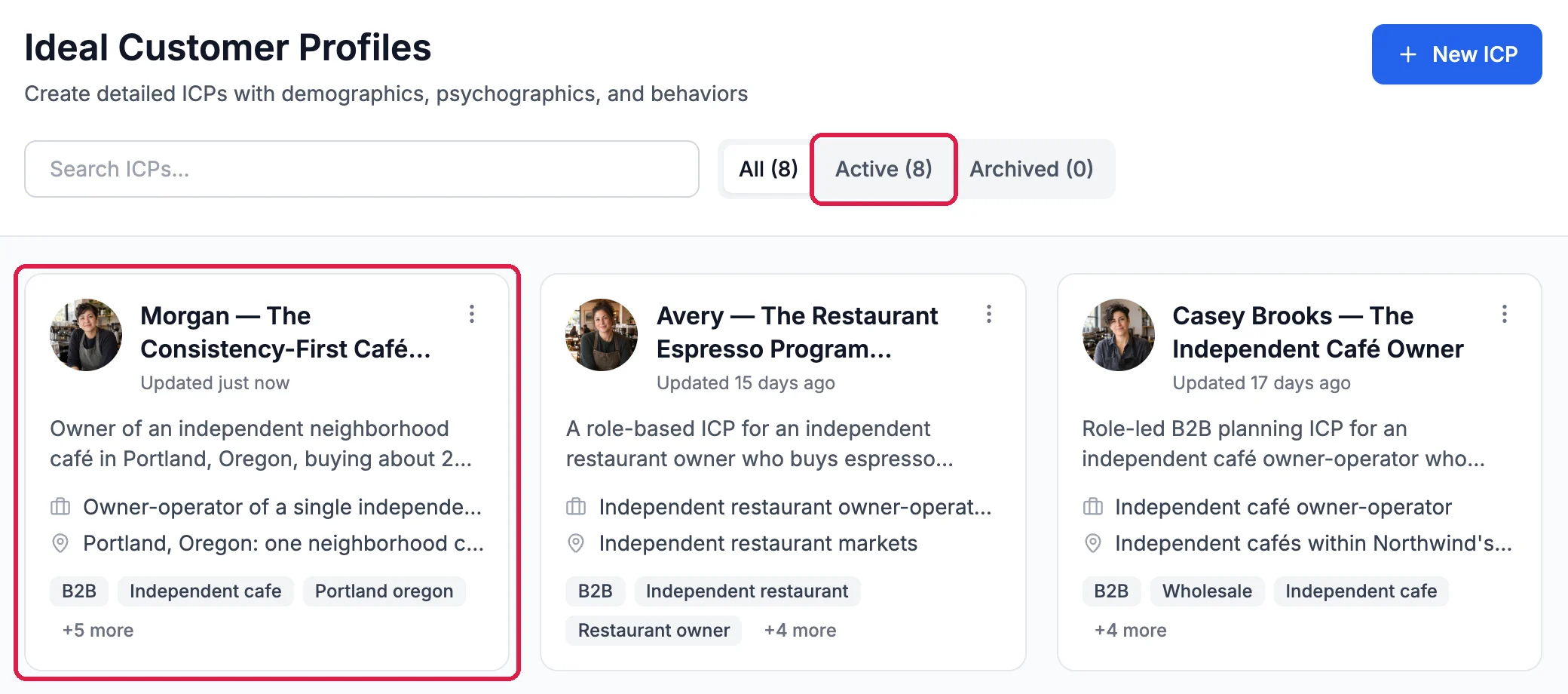Click the building icon on the Morgan card
This screenshot has height=694, width=1568.
[x=60, y=507]
